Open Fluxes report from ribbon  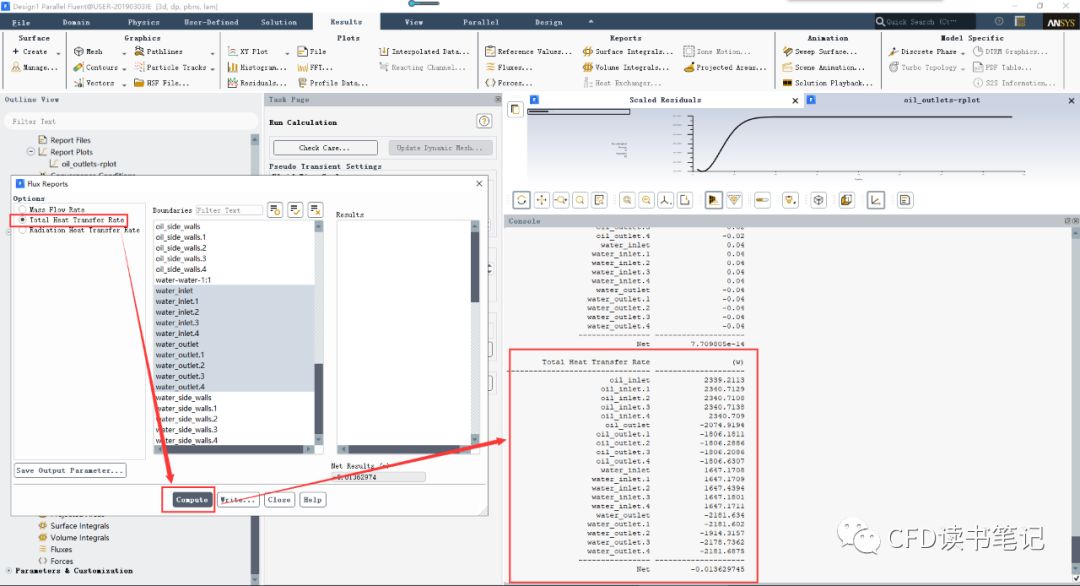tap(509, 67)
